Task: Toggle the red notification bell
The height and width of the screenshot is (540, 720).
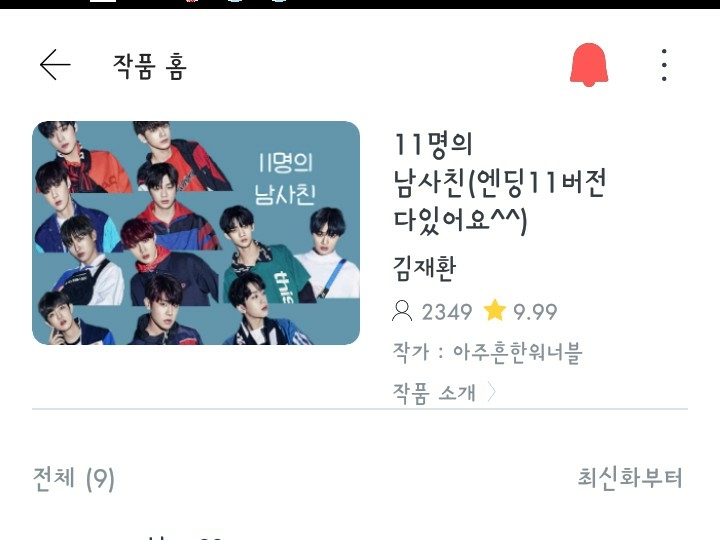Action: click(x=589, y=65)
